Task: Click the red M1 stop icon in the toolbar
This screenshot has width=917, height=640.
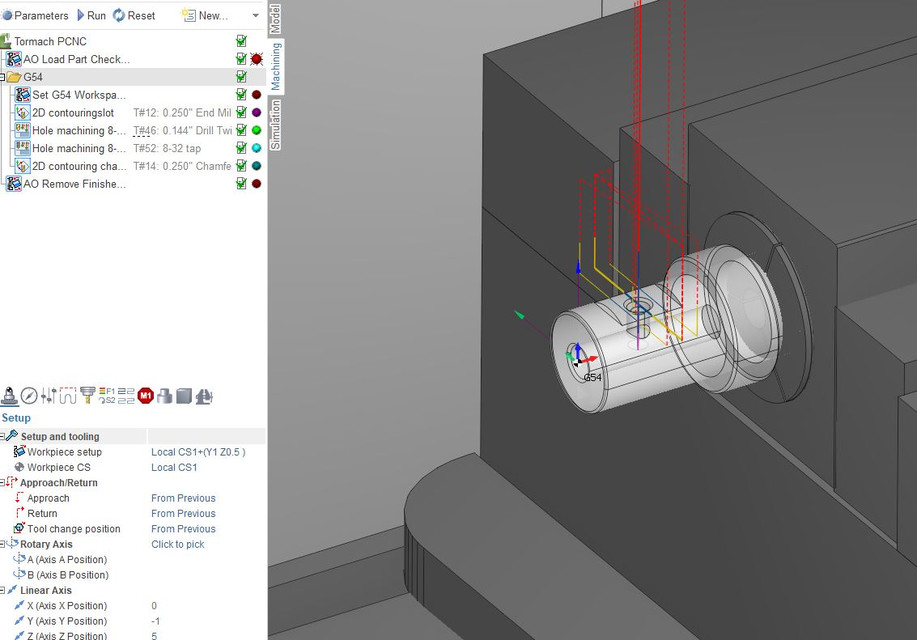Action: [146, 395]
